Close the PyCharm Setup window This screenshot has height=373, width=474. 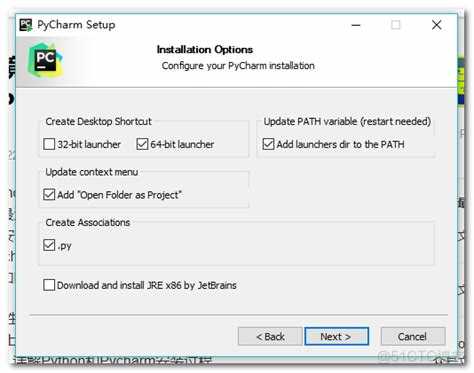(436, 25)
